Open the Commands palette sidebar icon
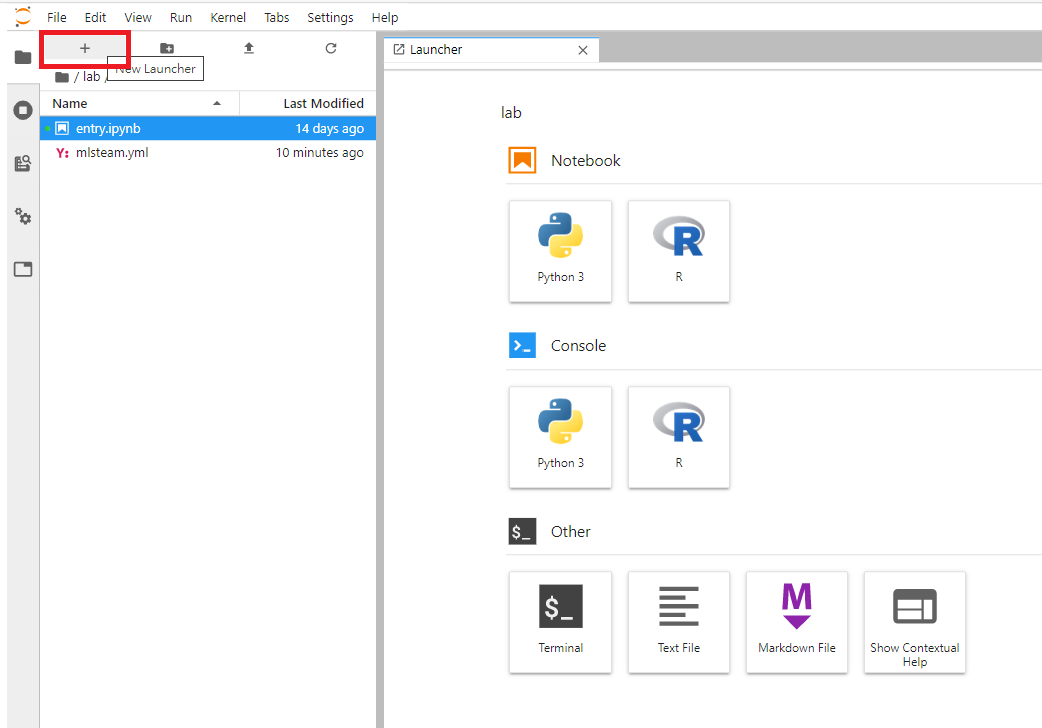 pos(23,163)
